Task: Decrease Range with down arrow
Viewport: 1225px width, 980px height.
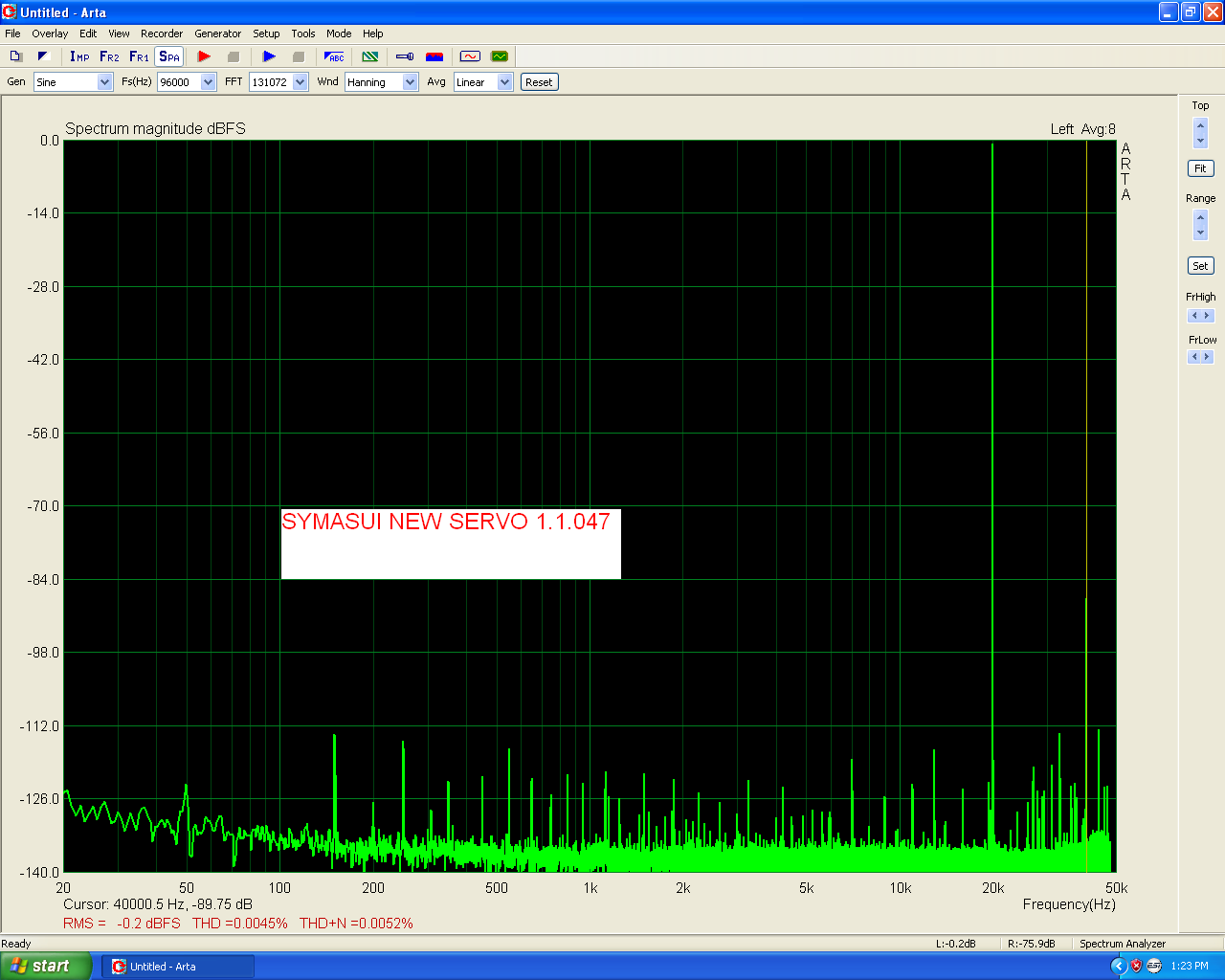Action: point(1201,234)
